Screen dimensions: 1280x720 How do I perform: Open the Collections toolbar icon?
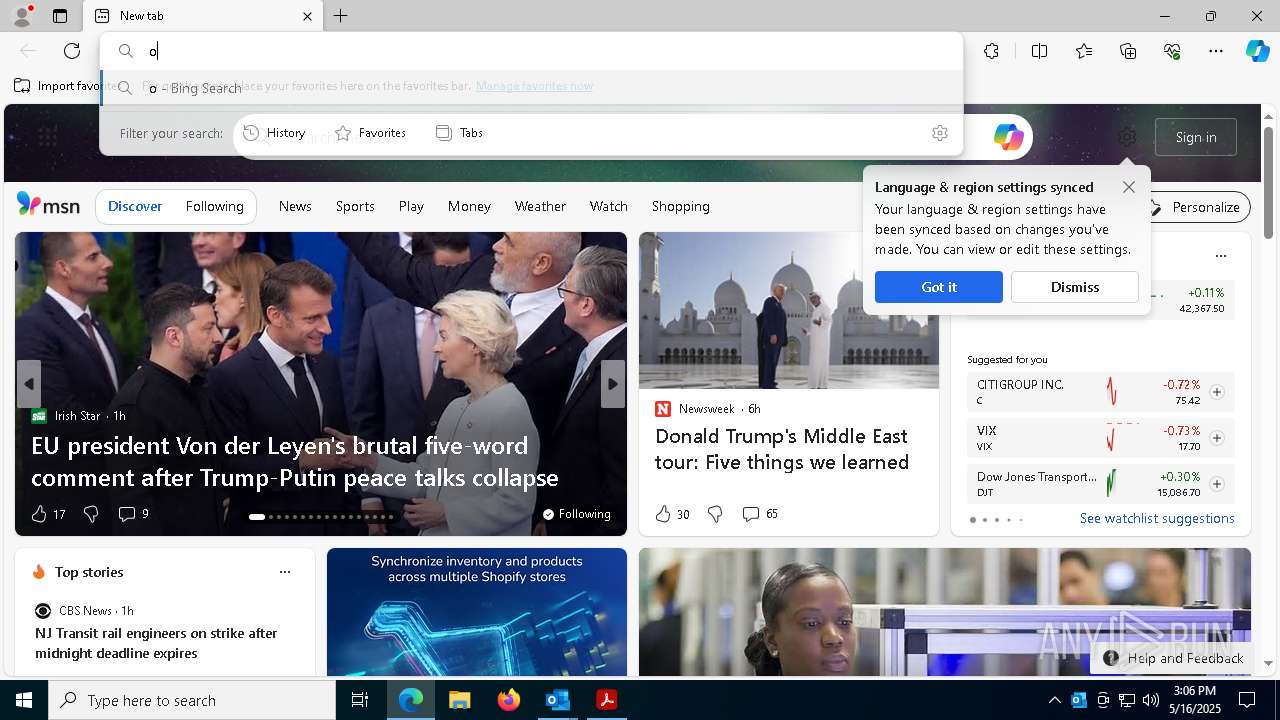pyautogui.click(x=1128, y=51)
